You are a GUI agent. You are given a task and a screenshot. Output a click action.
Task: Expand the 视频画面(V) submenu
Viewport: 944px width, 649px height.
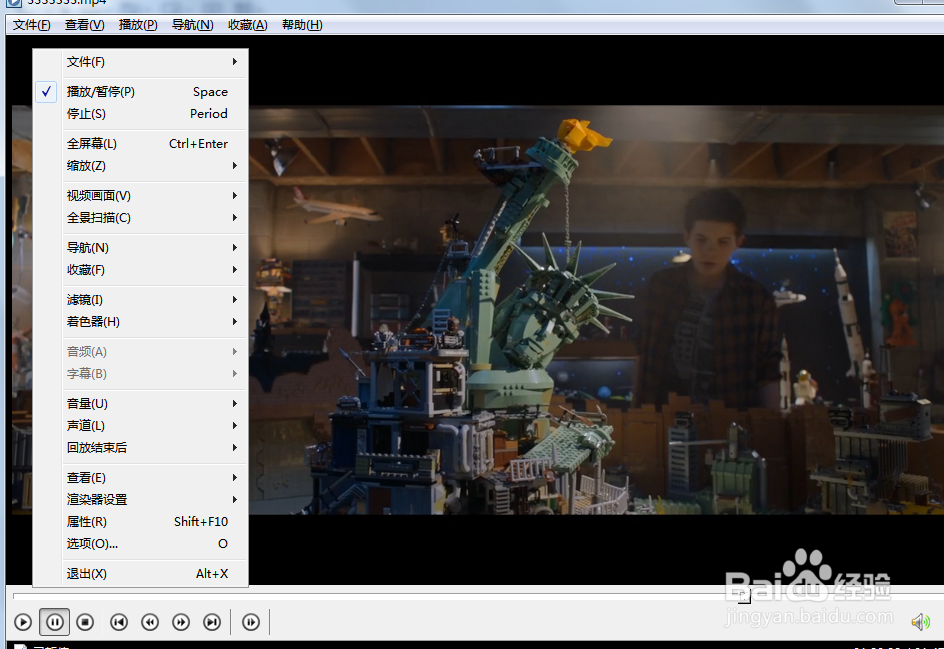click(140, 196)
